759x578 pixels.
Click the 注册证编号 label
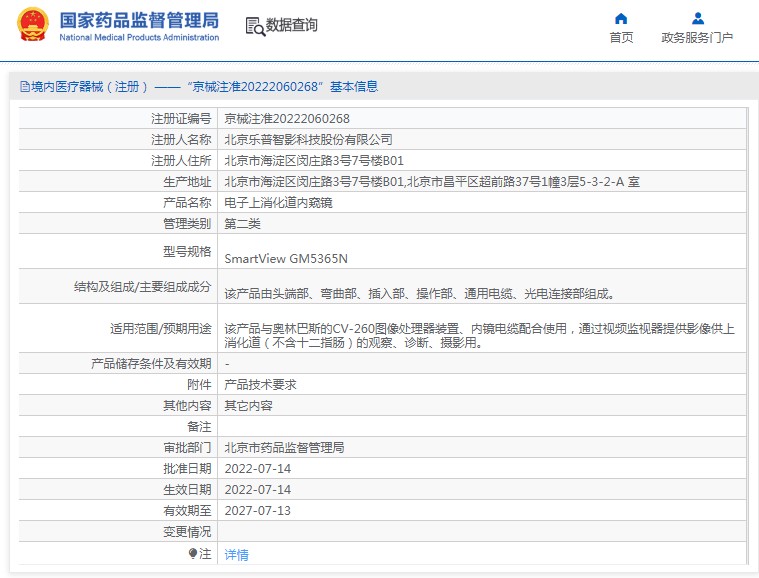181,119
